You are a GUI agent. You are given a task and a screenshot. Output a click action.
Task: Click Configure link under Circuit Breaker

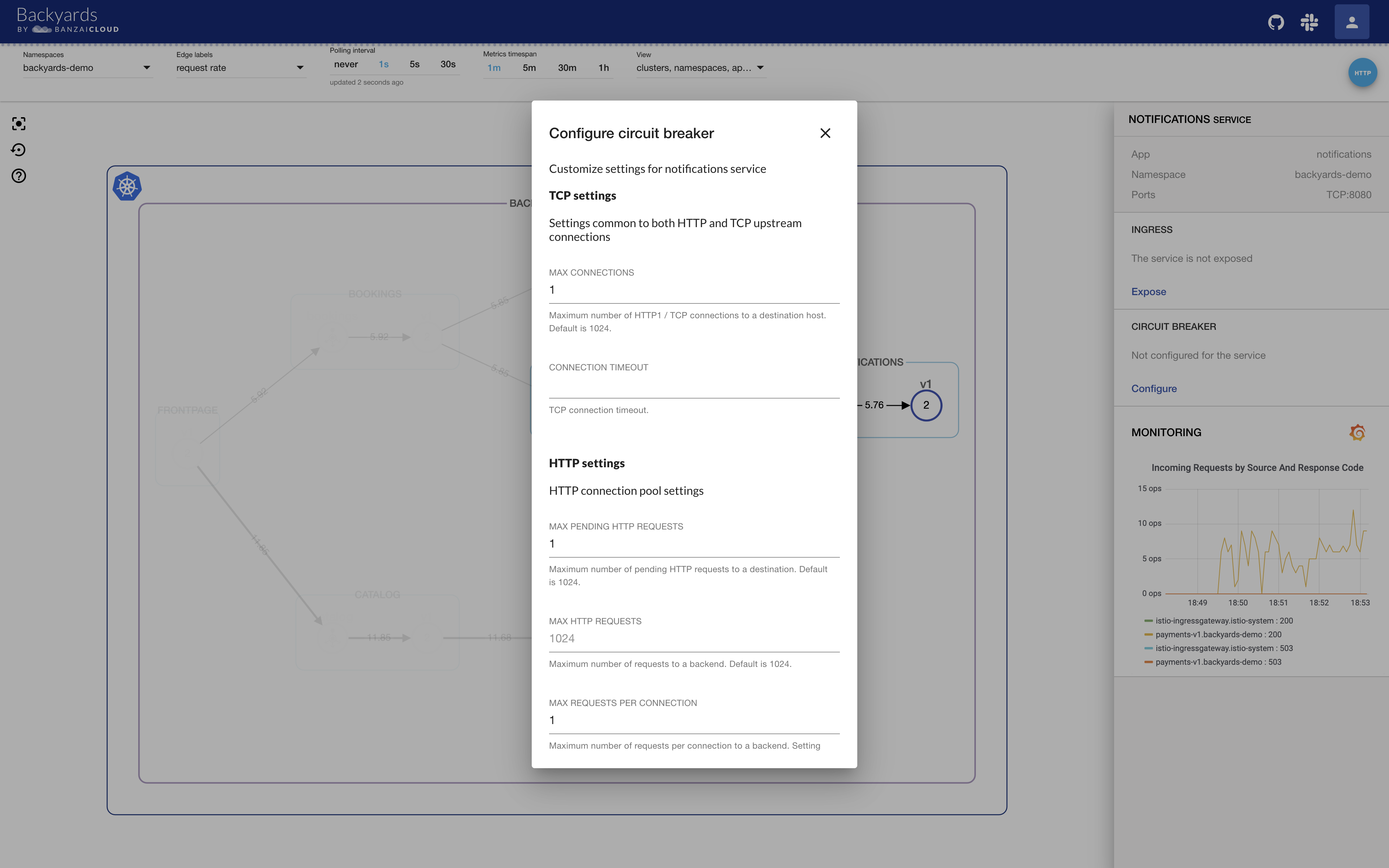[1154, 389]
